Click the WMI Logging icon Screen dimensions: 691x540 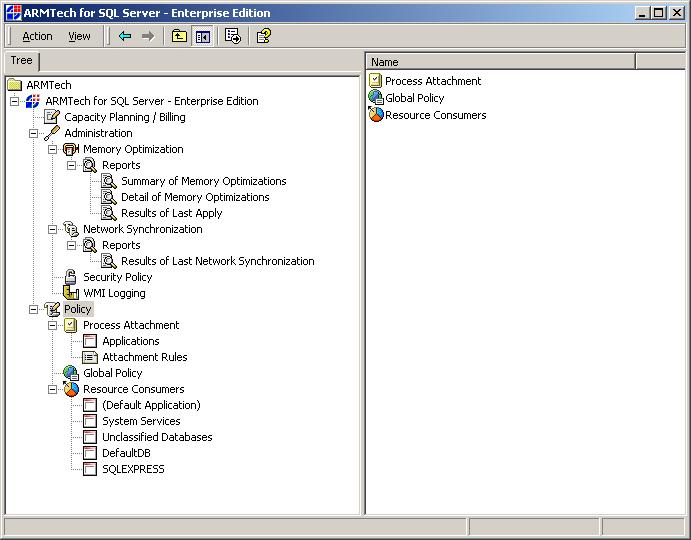71,293
